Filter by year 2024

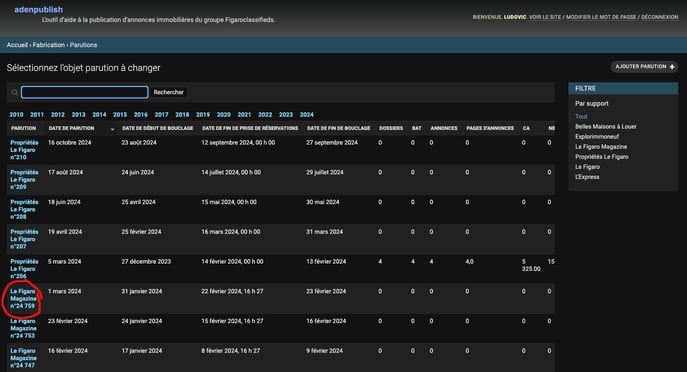point(307,114)
